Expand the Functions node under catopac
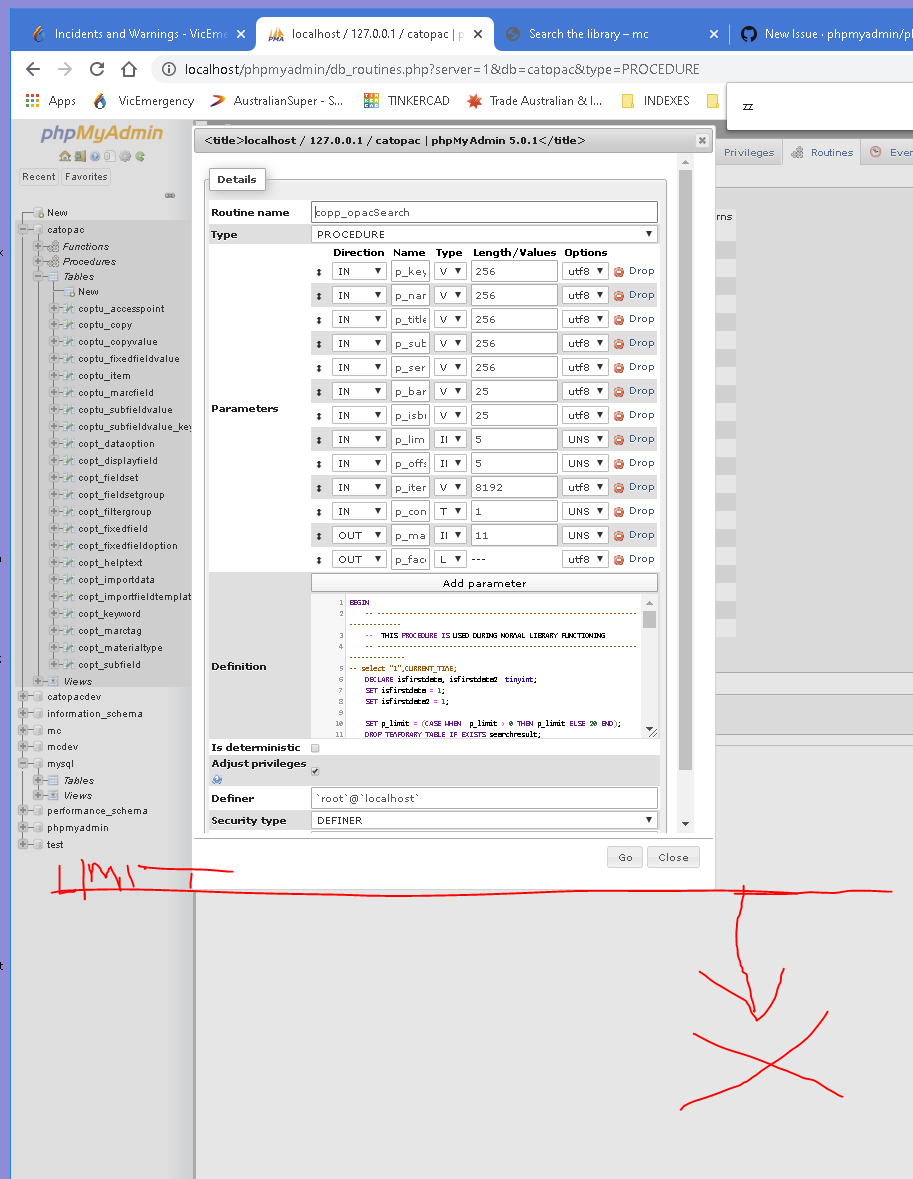Screen dimensions: 913x1179 (38, 247)
